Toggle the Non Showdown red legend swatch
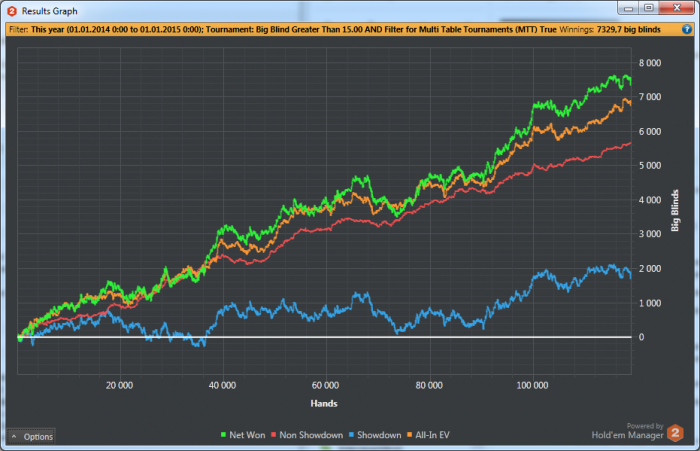The width and height of the screenshot is (700, 451). coord(274,435)
